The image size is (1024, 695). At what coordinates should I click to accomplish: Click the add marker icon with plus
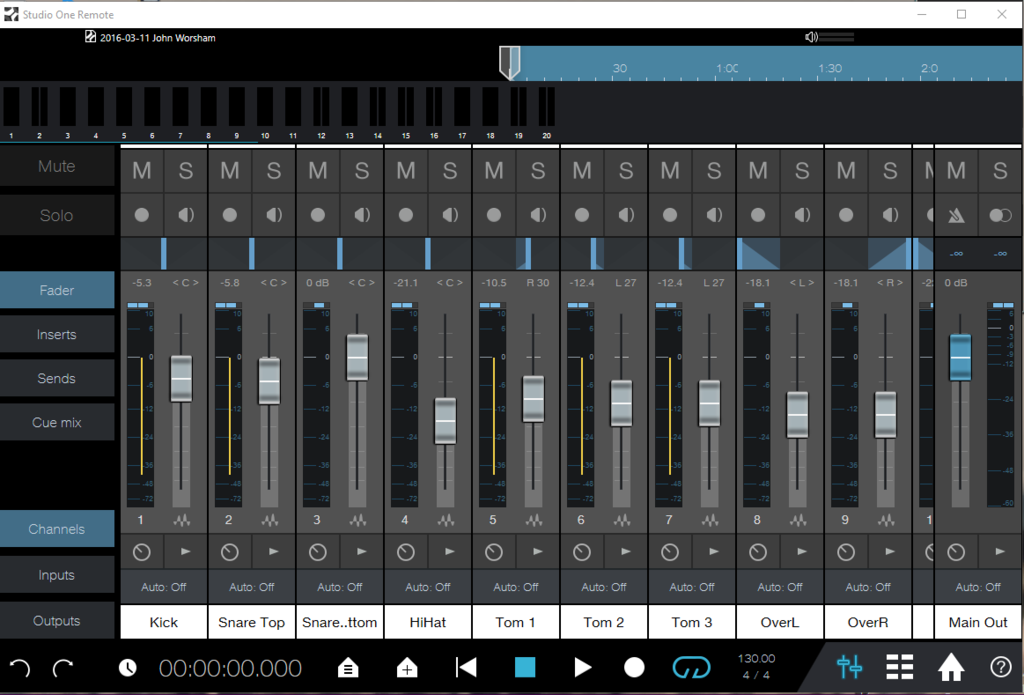point(407,668)
